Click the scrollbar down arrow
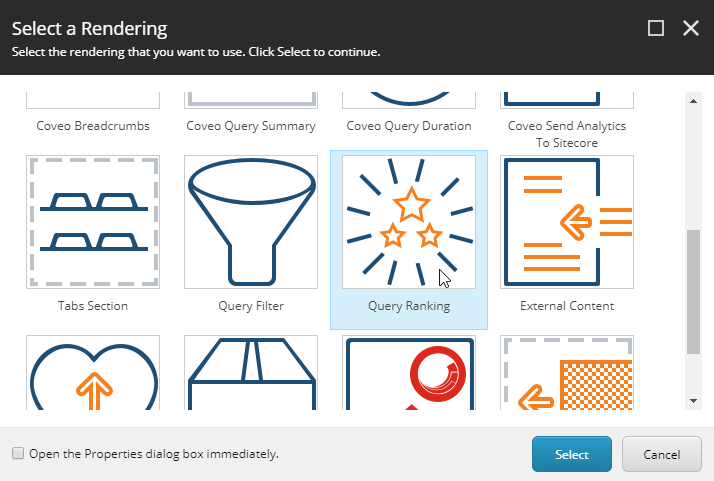The height and width of the screenshot is (481, 714). 694,401
